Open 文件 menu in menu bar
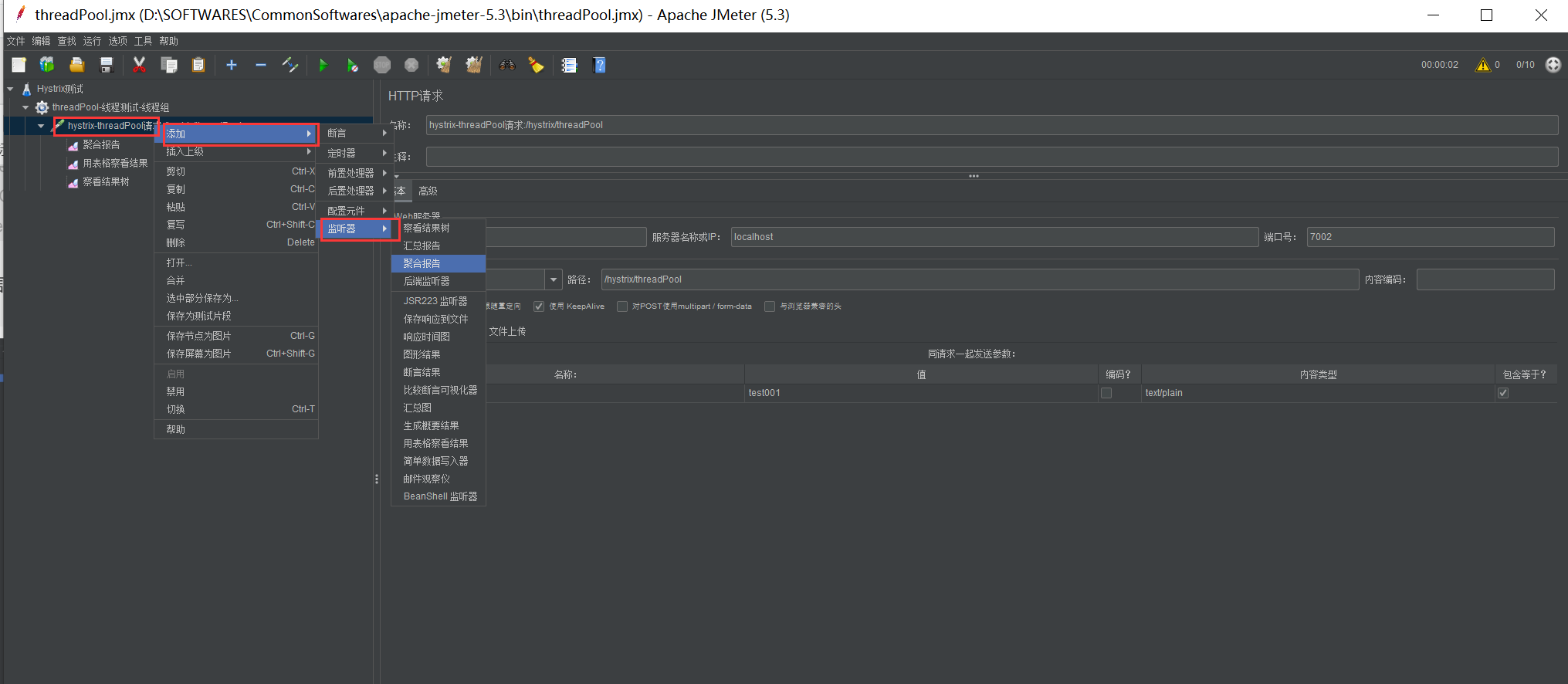Image resolution: width=1568 pixels, height=684 pixels. (x=15, y=41)
